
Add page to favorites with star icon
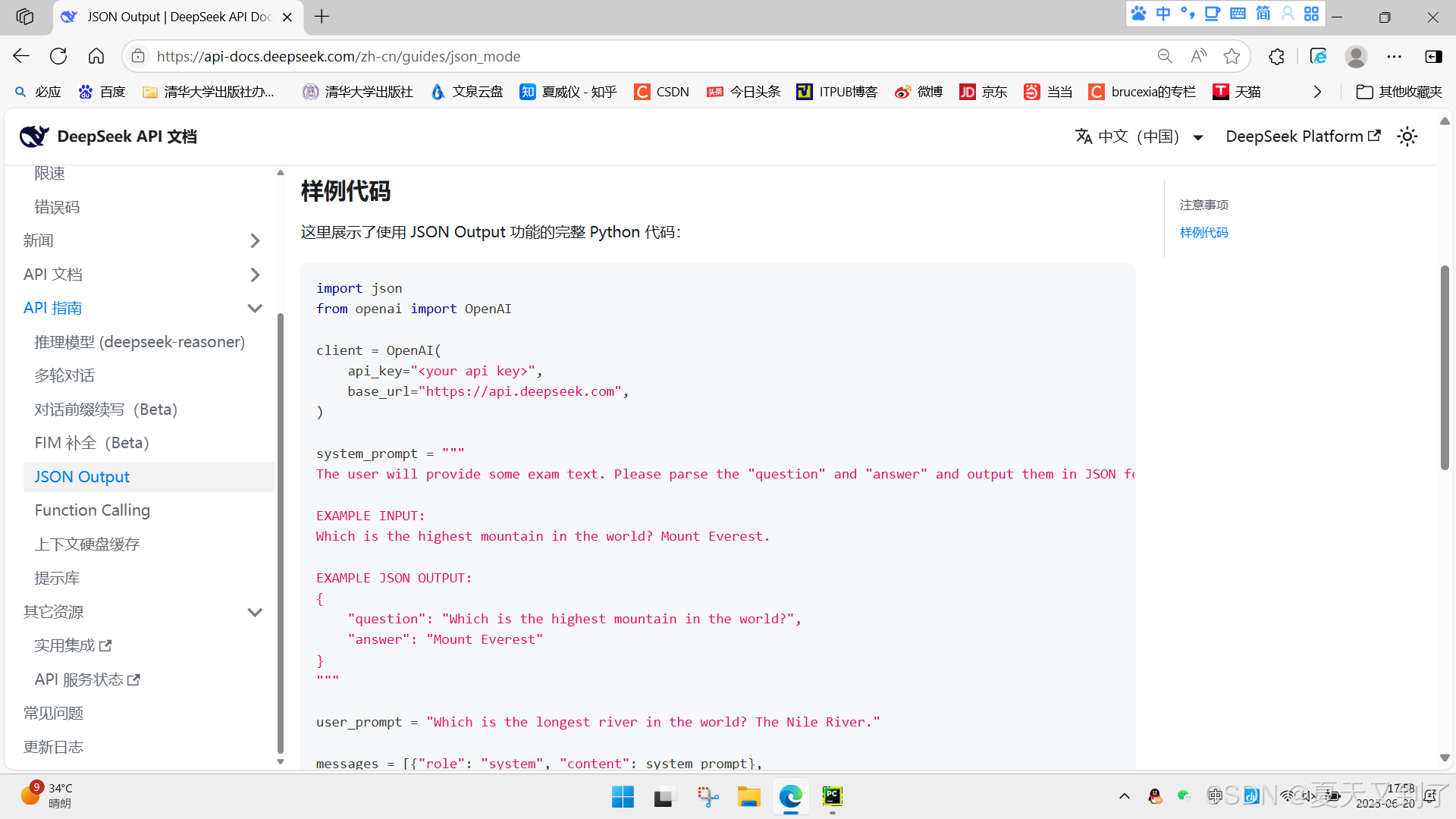(x=1232, y=55)
